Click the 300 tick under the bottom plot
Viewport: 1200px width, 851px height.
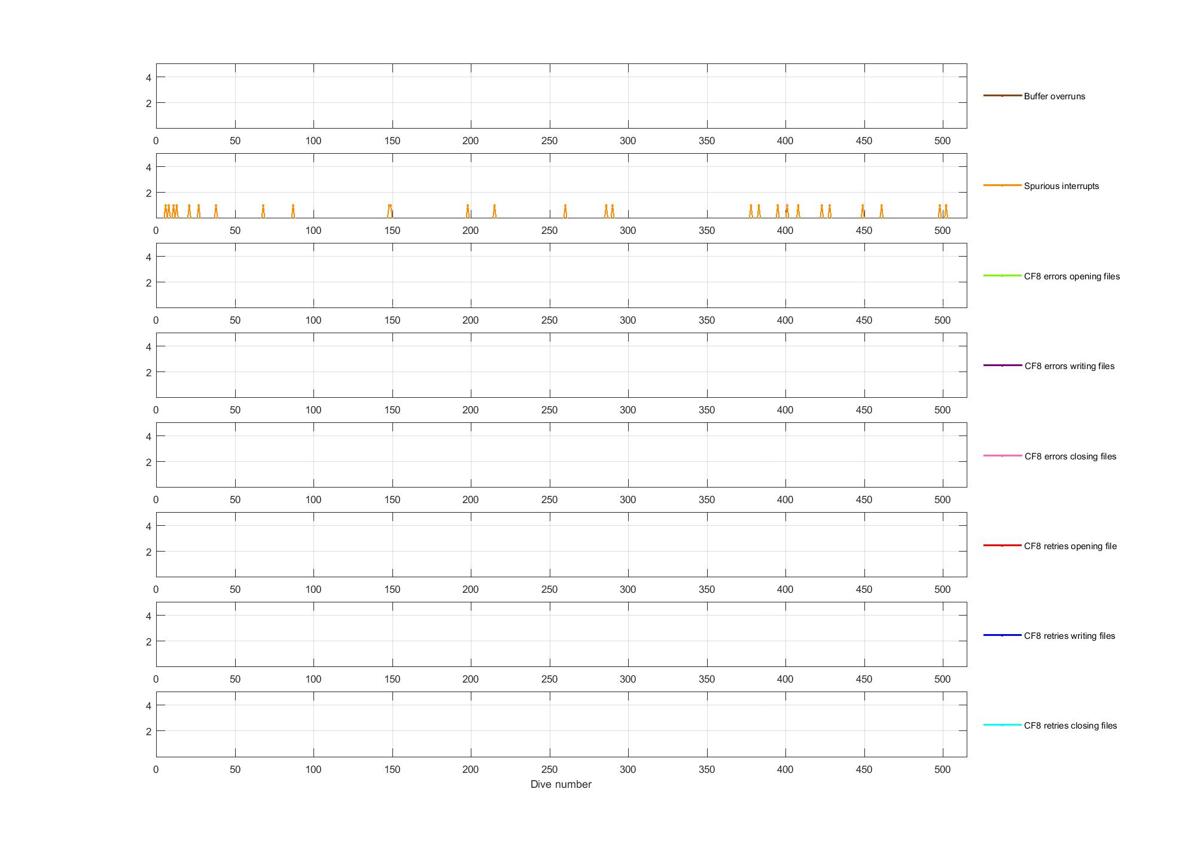(x=628, y=770)
